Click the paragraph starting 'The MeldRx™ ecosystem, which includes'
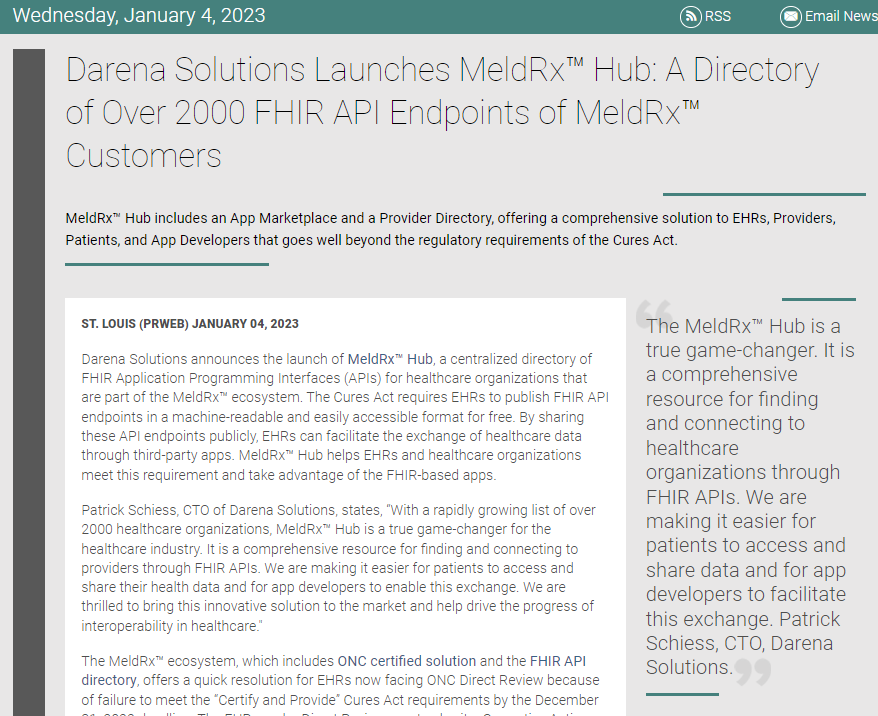The height and width of the screenshot is (716, 878). point(340,685)
